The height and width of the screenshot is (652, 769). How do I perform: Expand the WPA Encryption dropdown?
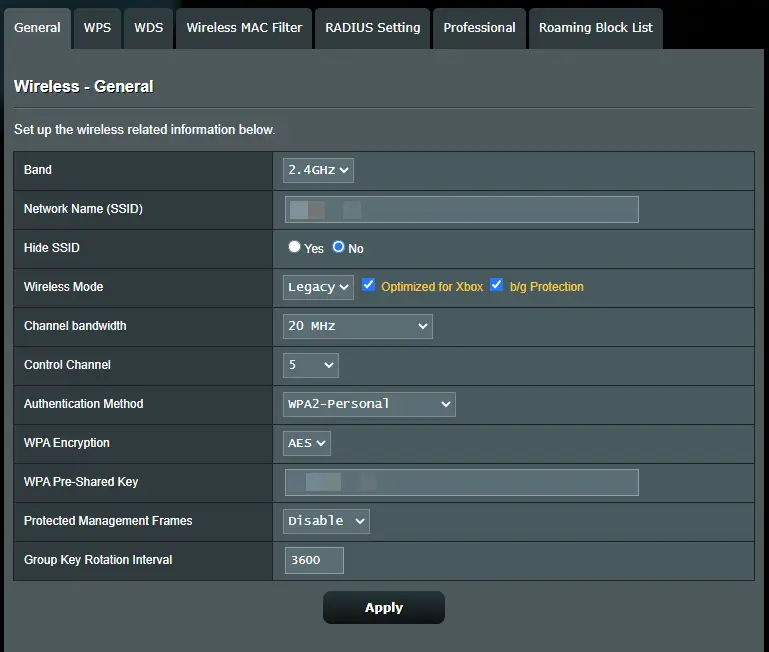(x=307, y=443)
